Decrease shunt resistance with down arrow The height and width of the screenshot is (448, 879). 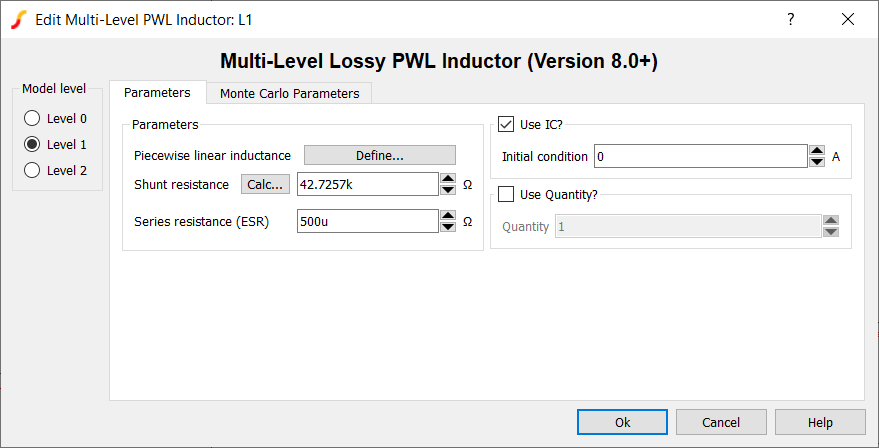tap(448, 190)
